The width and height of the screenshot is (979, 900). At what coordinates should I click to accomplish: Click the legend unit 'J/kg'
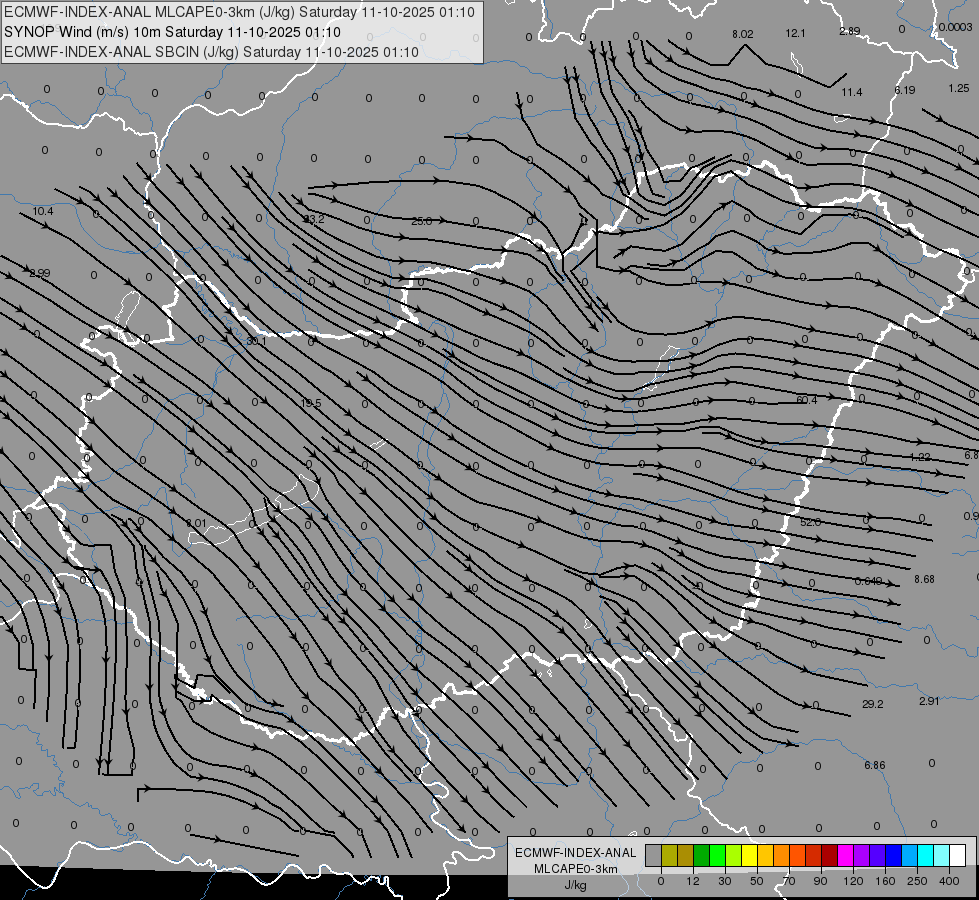pyautogui.click(x=575, y=885)
